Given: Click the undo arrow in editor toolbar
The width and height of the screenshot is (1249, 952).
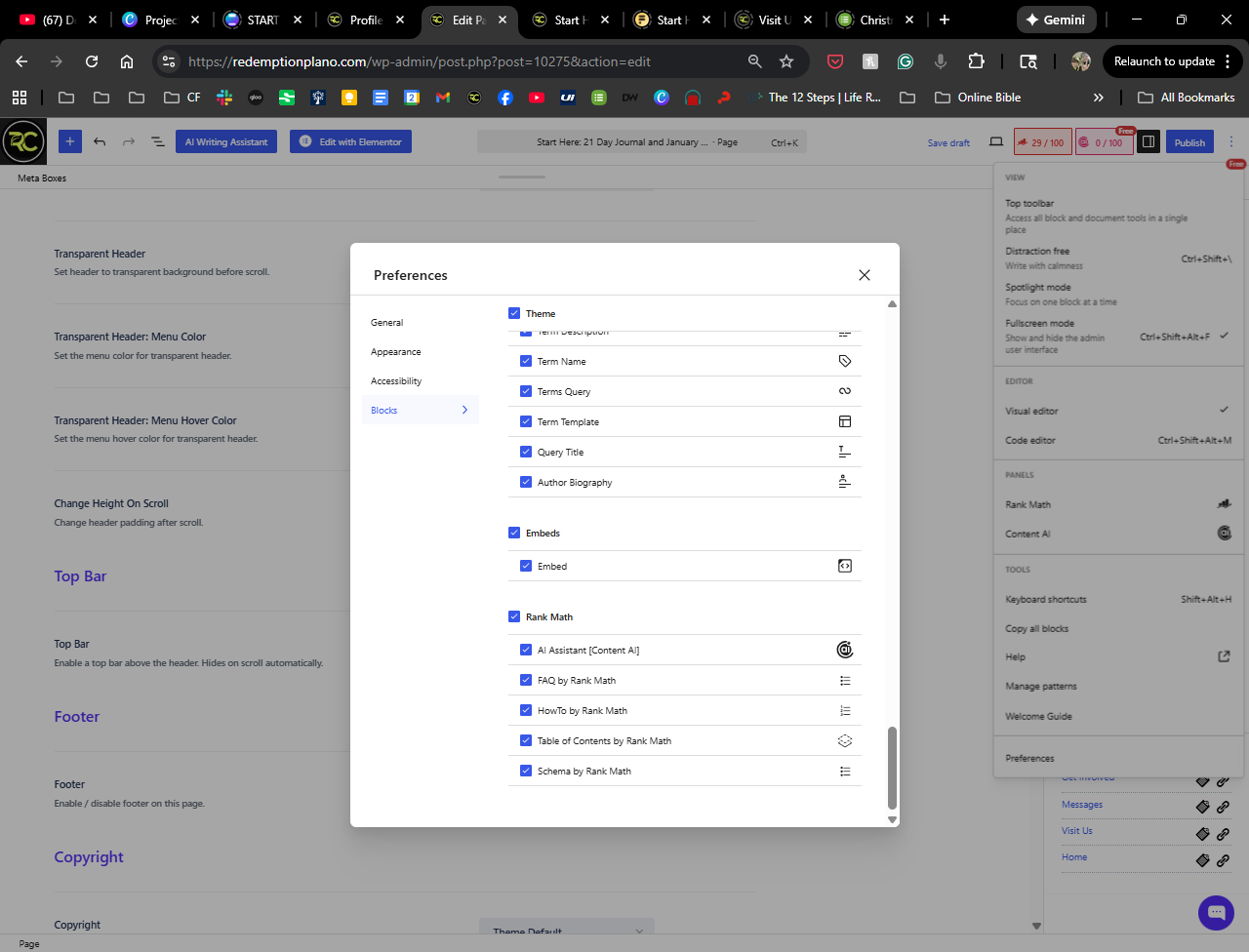Looking at the screenshot, I should tap(100, 141).
